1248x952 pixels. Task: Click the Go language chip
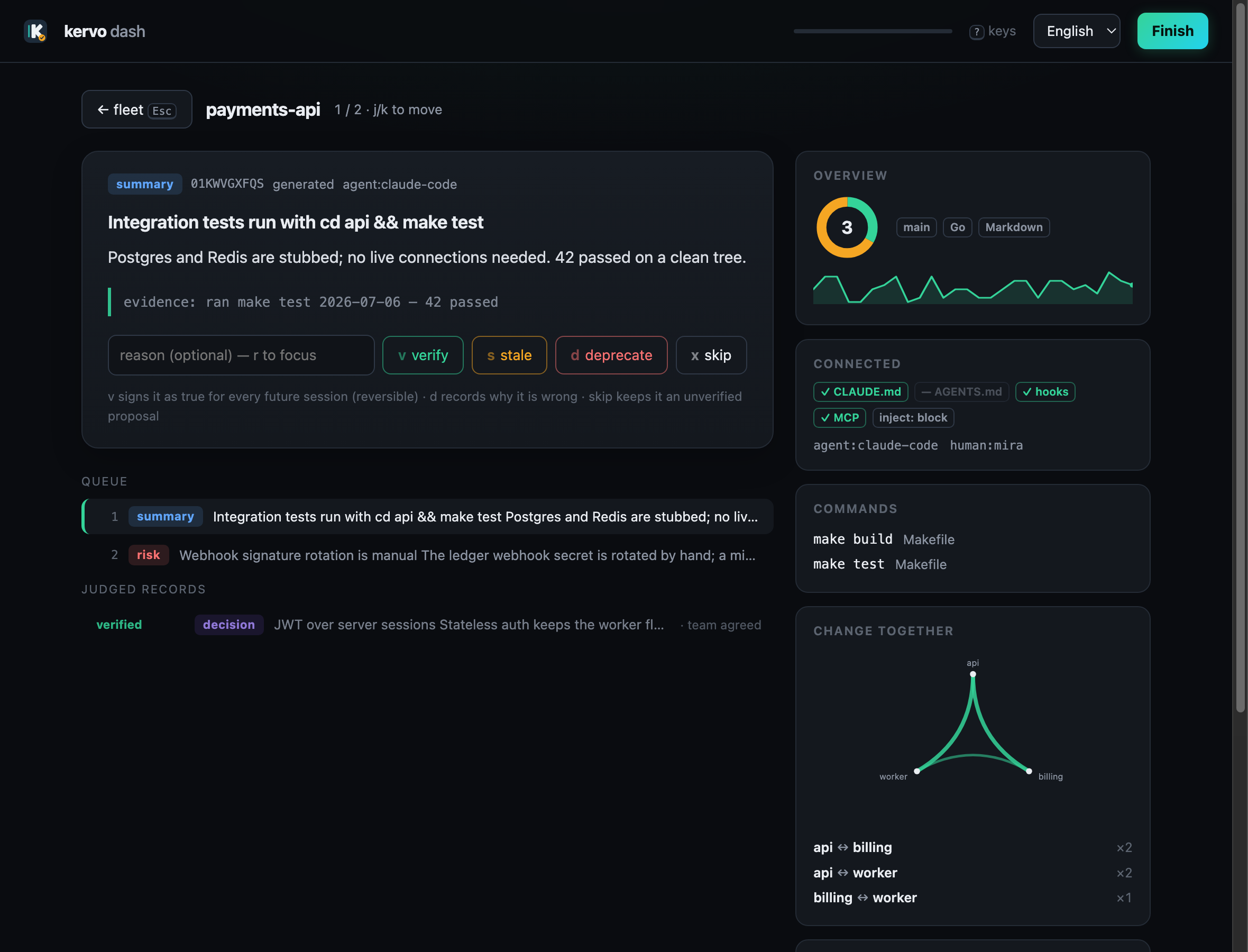coord(957,227)
